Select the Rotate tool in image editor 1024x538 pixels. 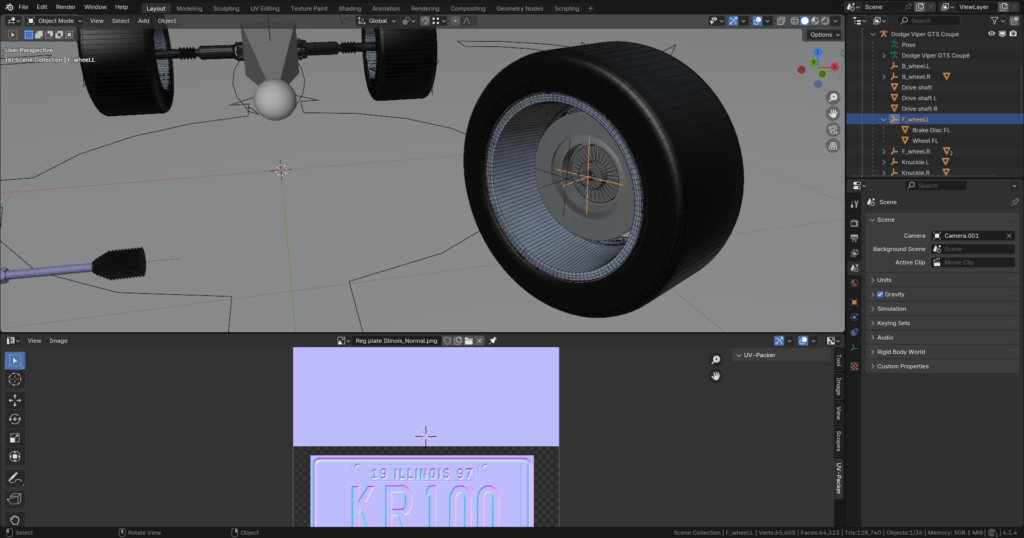point(15,419)
